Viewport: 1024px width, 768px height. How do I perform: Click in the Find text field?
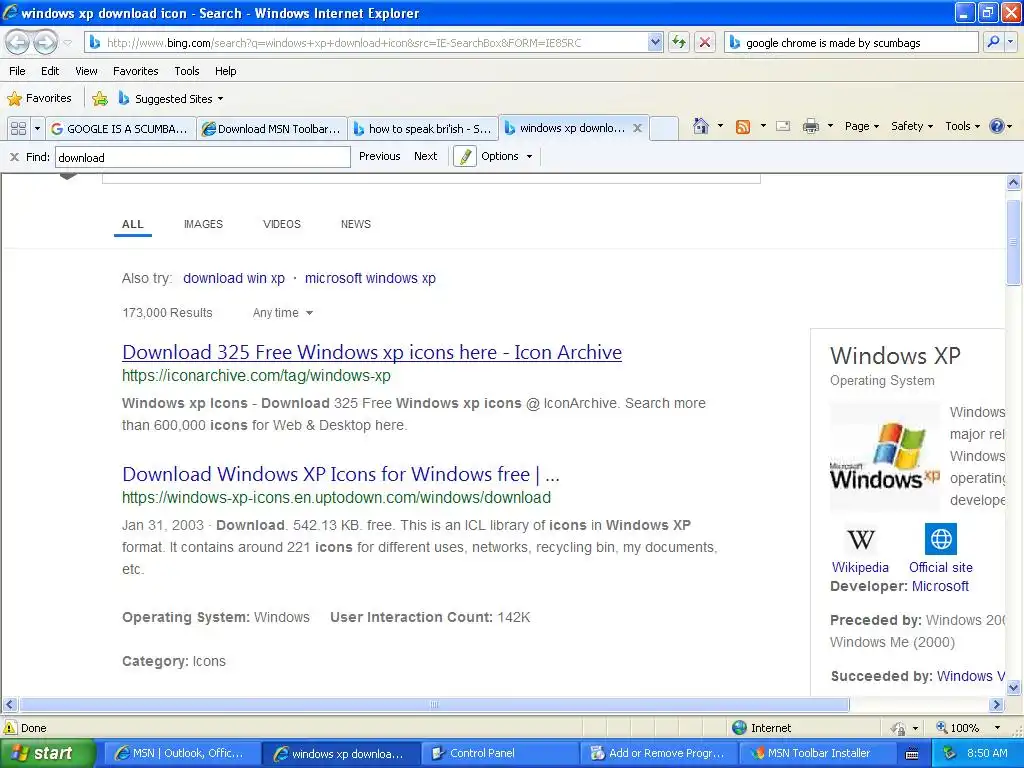coord(203,157)
